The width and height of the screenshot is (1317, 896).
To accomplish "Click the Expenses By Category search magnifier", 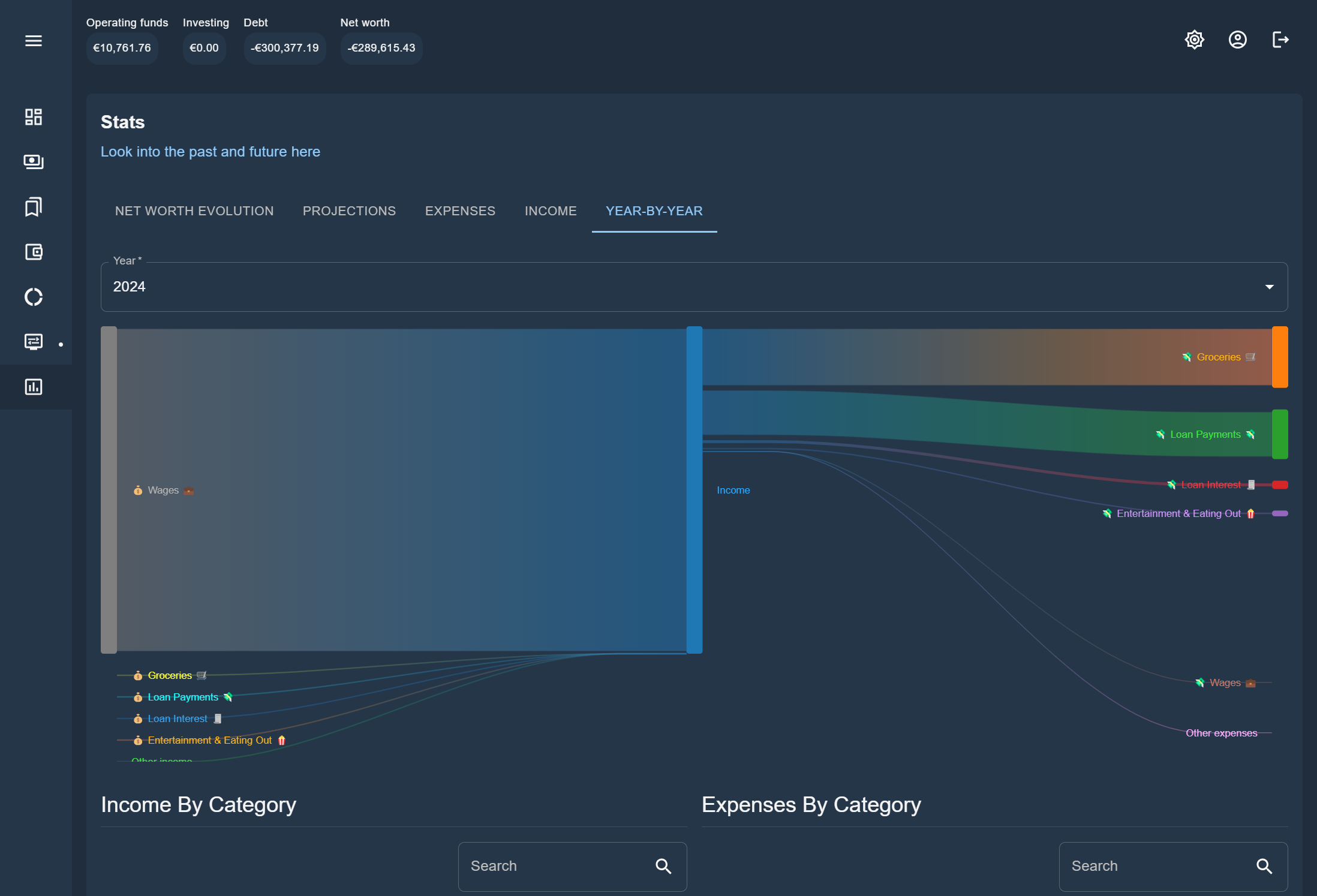I will [x=1264, y=866].
